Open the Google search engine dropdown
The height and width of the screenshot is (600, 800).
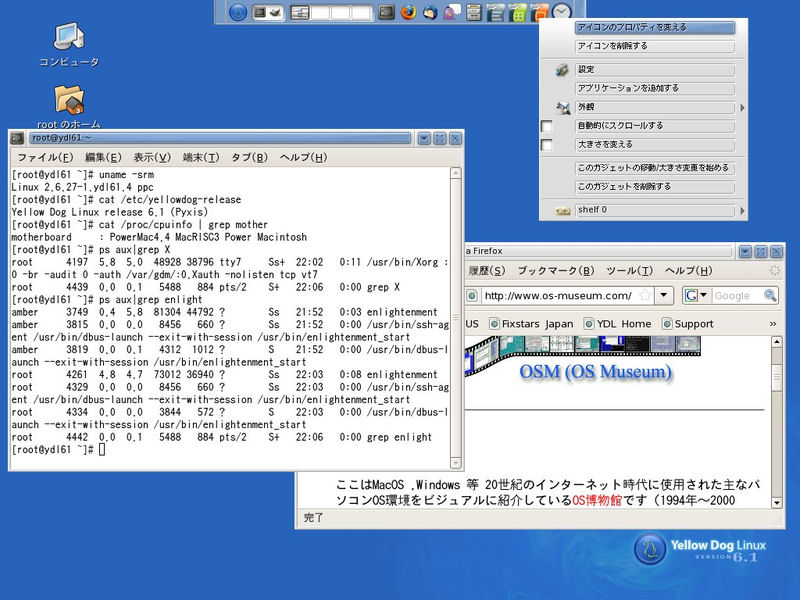(x=696, y=295)
